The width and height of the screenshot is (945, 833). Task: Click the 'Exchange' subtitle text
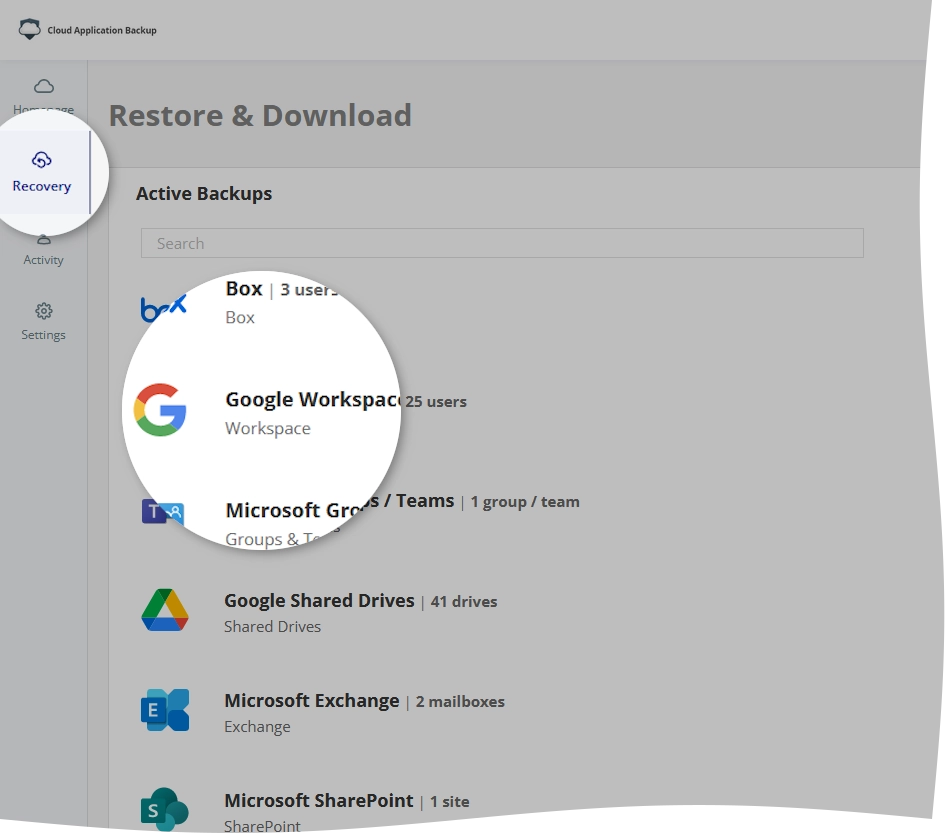point(257,727)
